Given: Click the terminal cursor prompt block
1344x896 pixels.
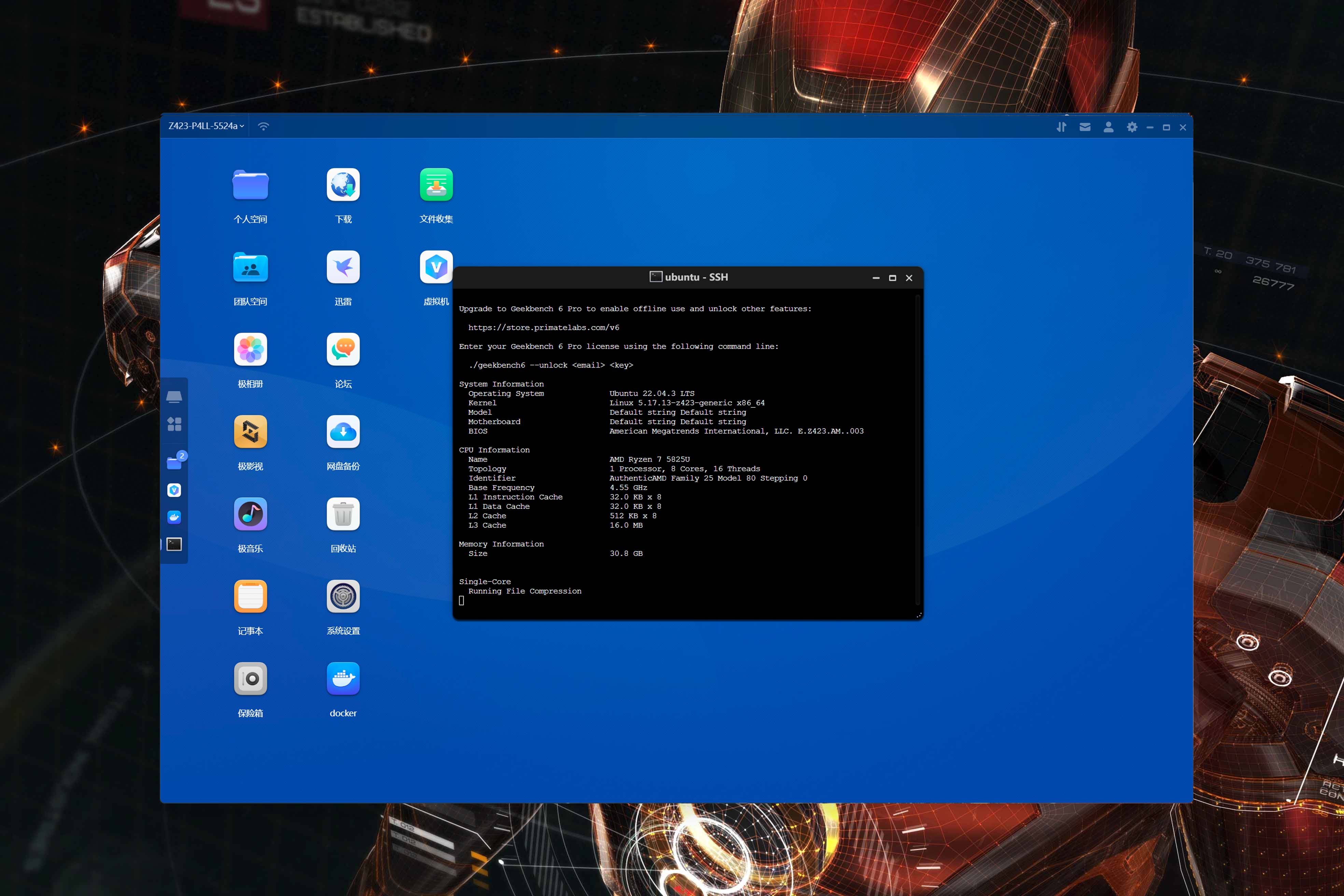Looking at the screenshot, I should coord(462,601).
